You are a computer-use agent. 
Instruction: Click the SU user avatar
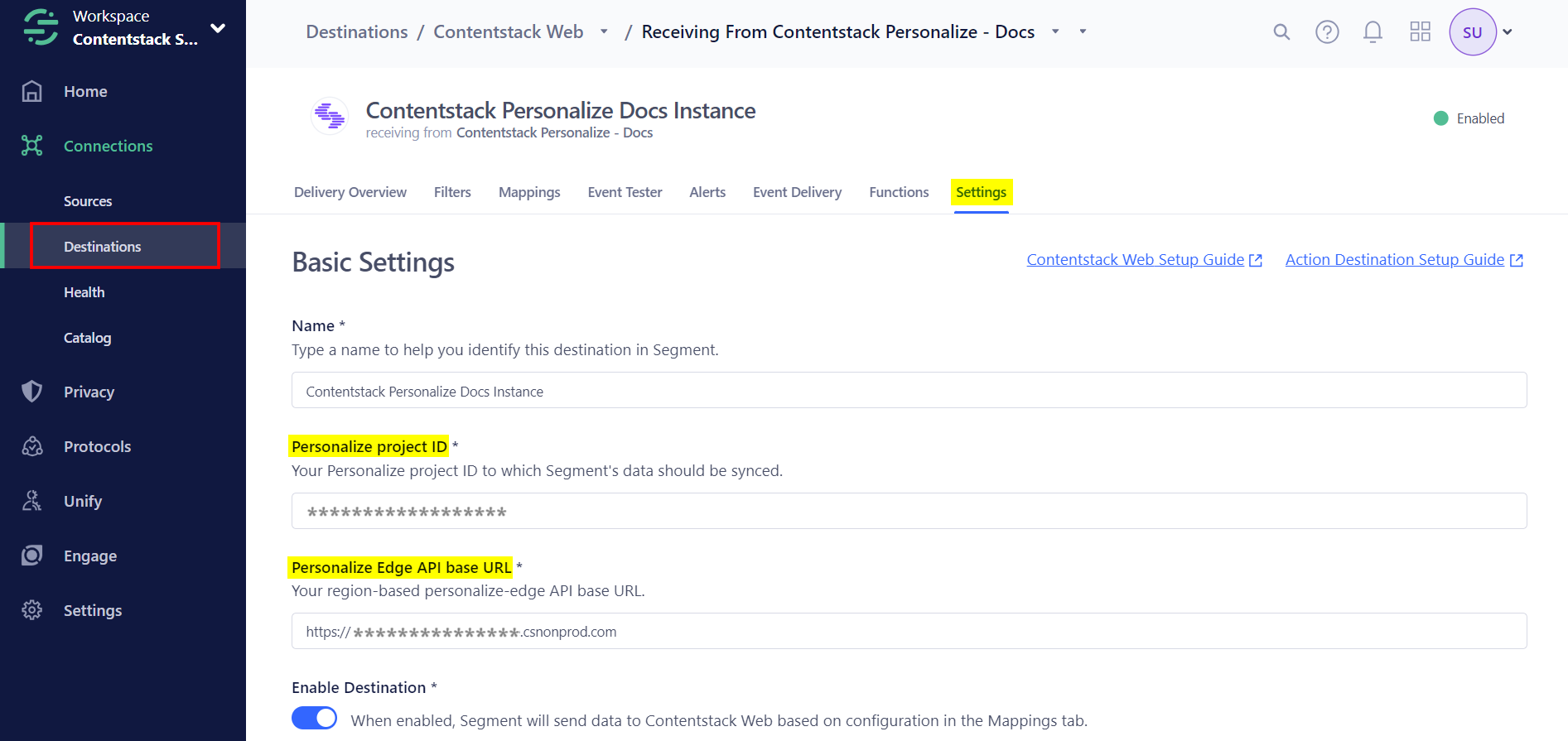(x=1472, y=32)
